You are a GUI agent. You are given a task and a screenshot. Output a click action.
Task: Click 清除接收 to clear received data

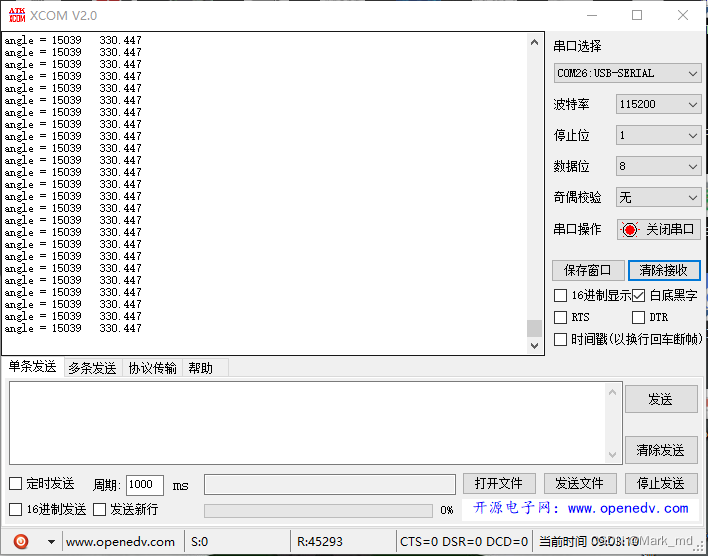click(x=664, y=270)
